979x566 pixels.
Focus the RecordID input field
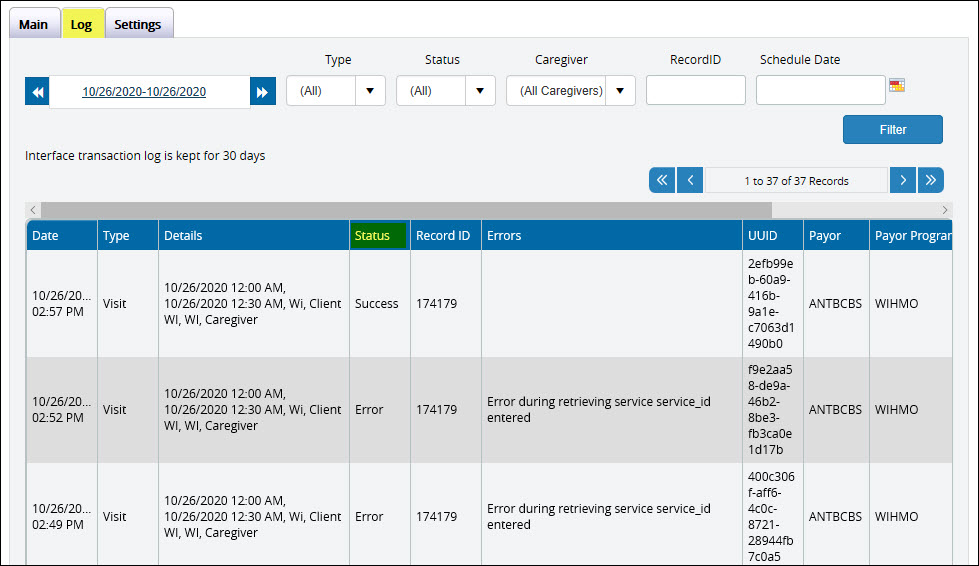pyautogui.click(x=696, y=90)
